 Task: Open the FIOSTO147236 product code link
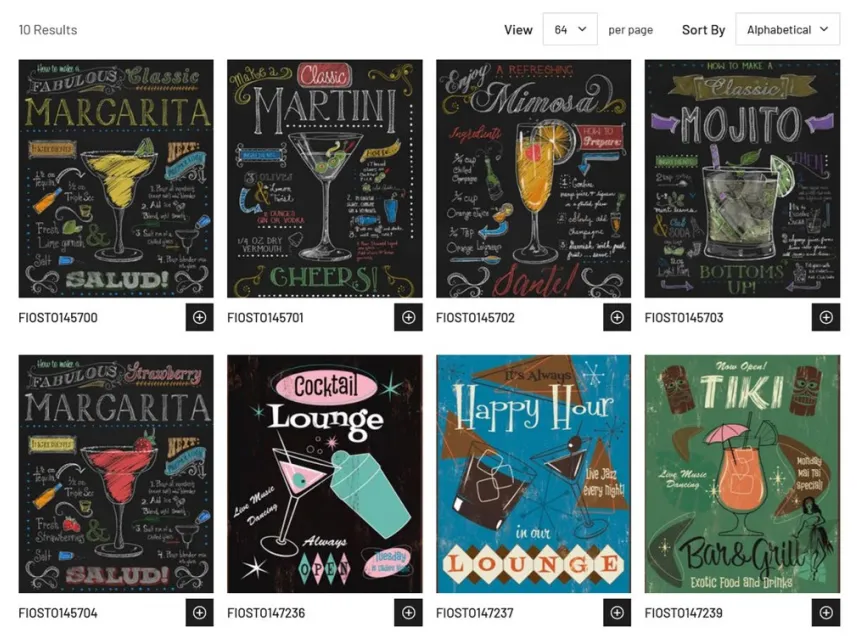266,613
